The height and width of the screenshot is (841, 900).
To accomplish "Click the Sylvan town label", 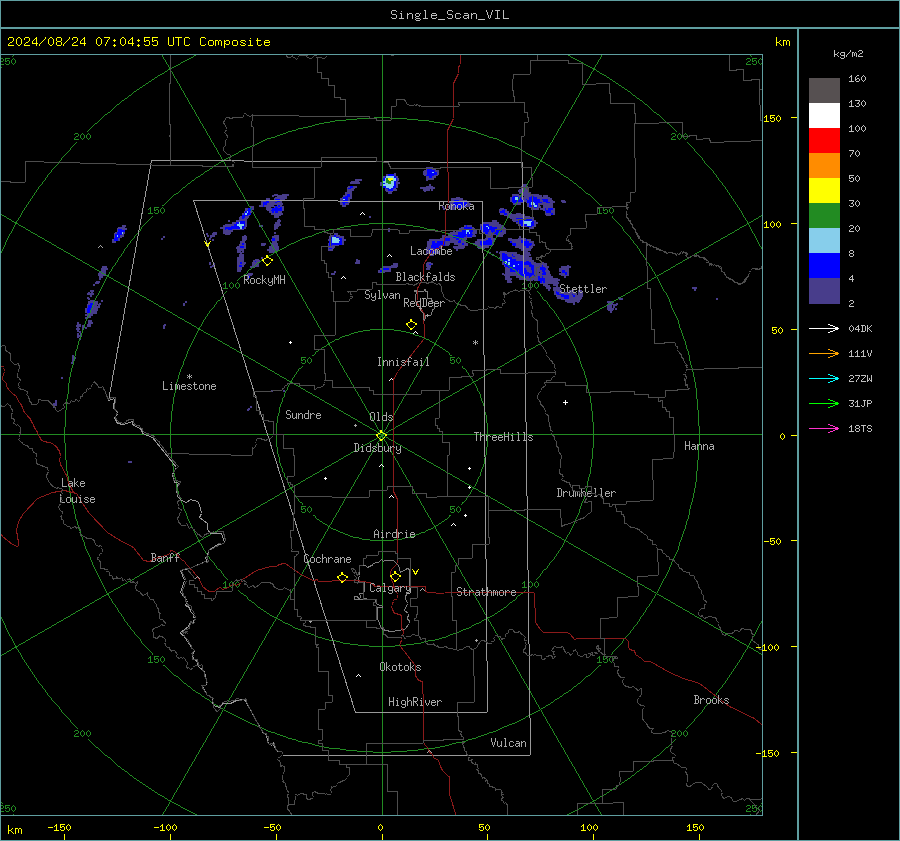I will click(382, 295).
